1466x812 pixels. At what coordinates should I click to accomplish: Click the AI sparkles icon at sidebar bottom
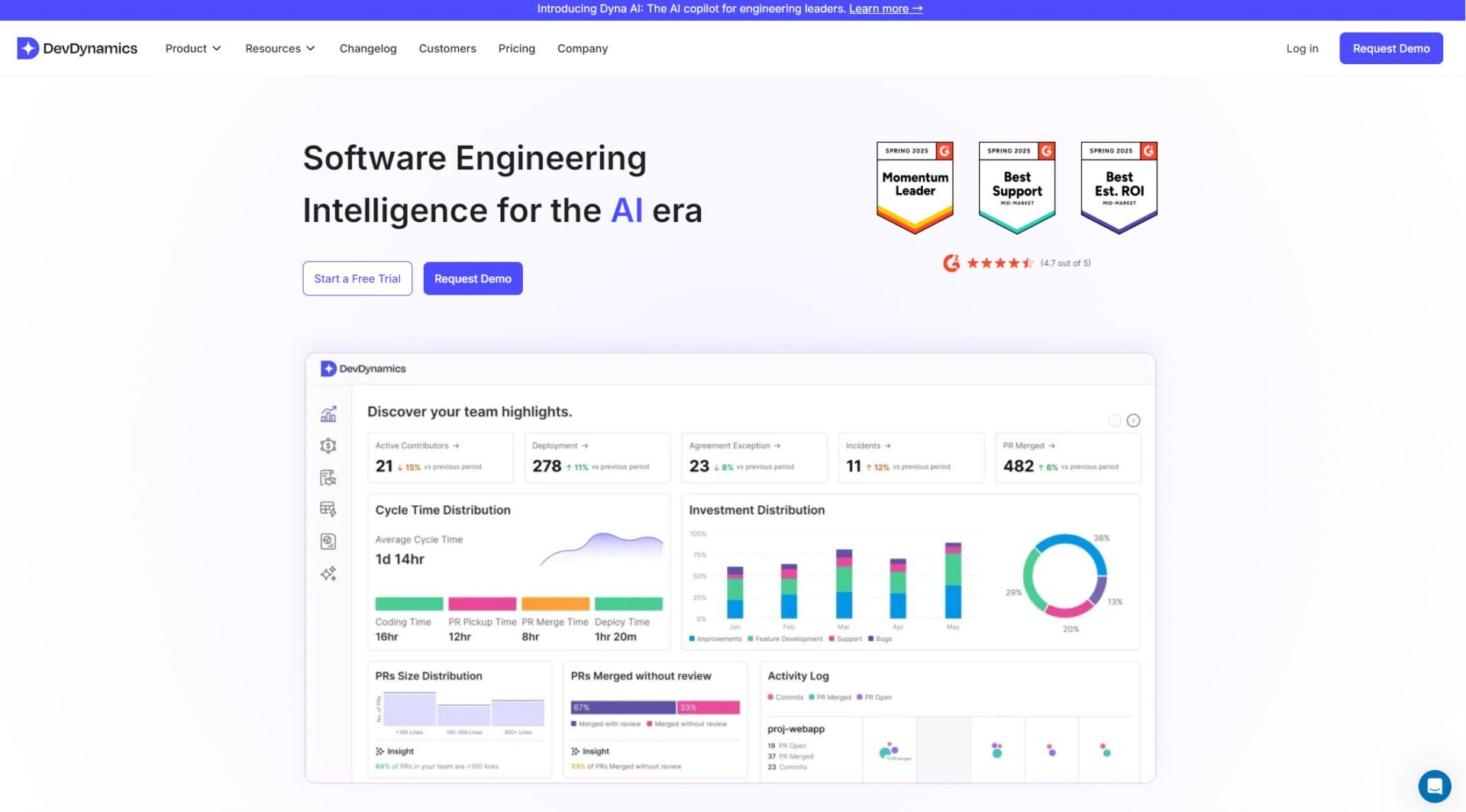(x=328, y=574)
